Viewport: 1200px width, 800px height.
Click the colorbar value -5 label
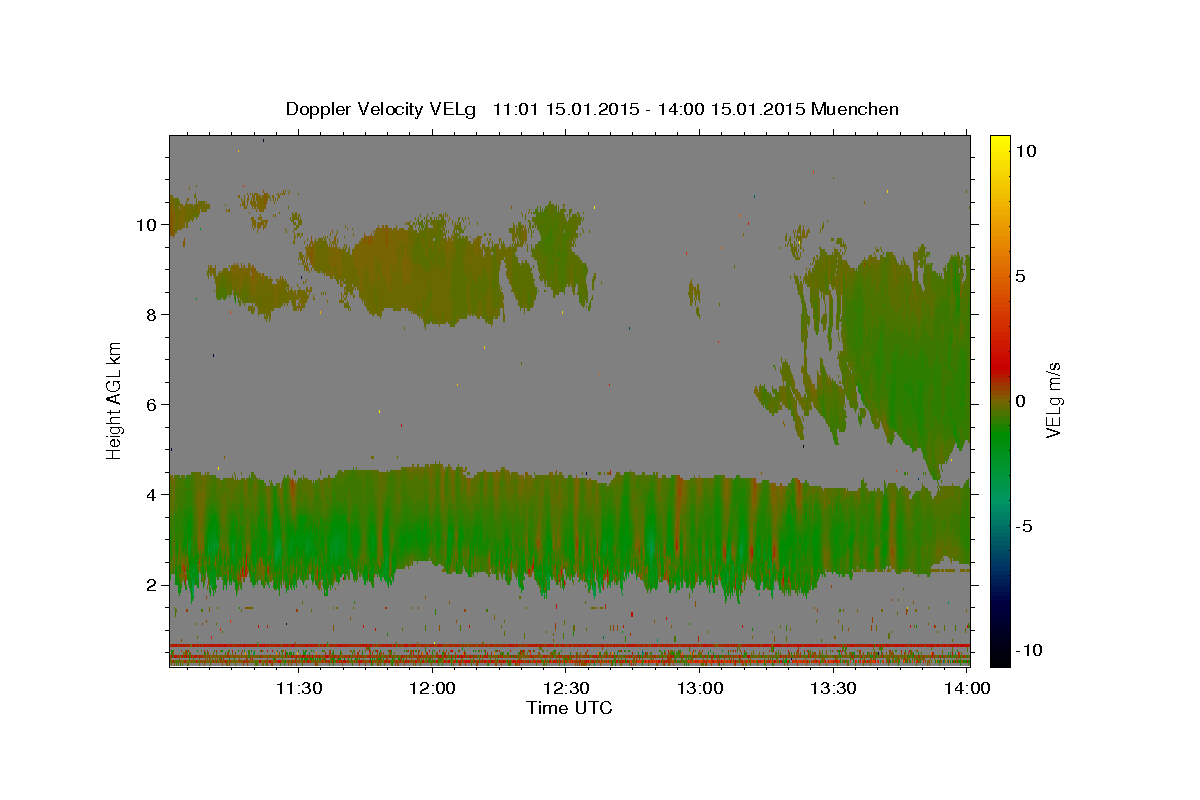(1024, 526)
